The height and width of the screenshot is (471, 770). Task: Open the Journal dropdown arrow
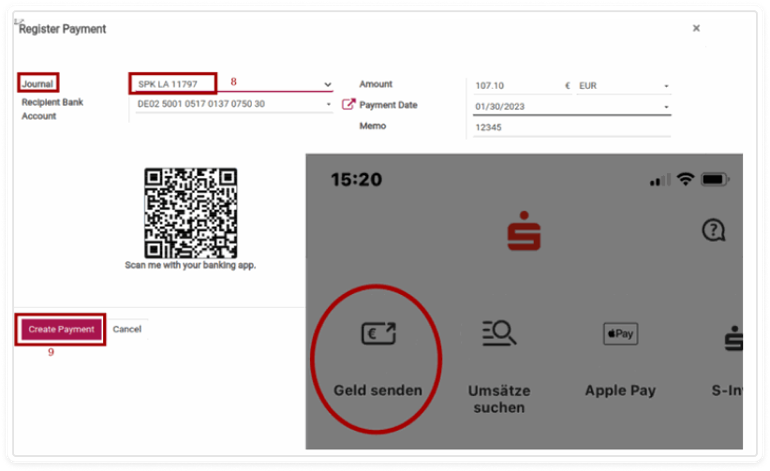[328, 84]
